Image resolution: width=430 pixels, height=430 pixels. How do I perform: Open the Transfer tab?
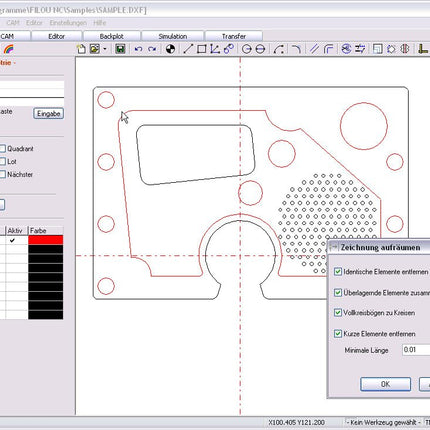tap(234, 36)
